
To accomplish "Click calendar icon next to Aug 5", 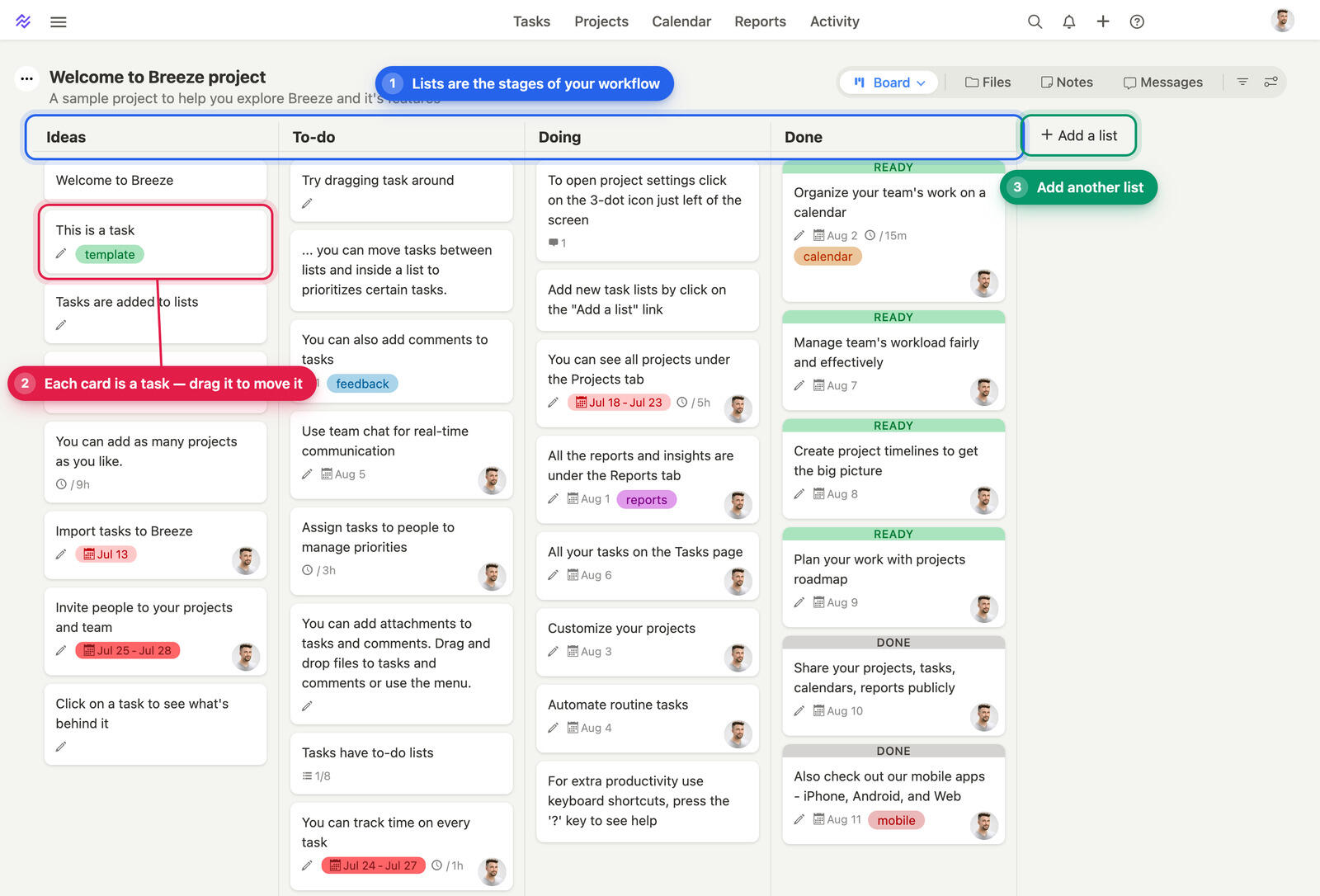I will (x=327, y=474).
